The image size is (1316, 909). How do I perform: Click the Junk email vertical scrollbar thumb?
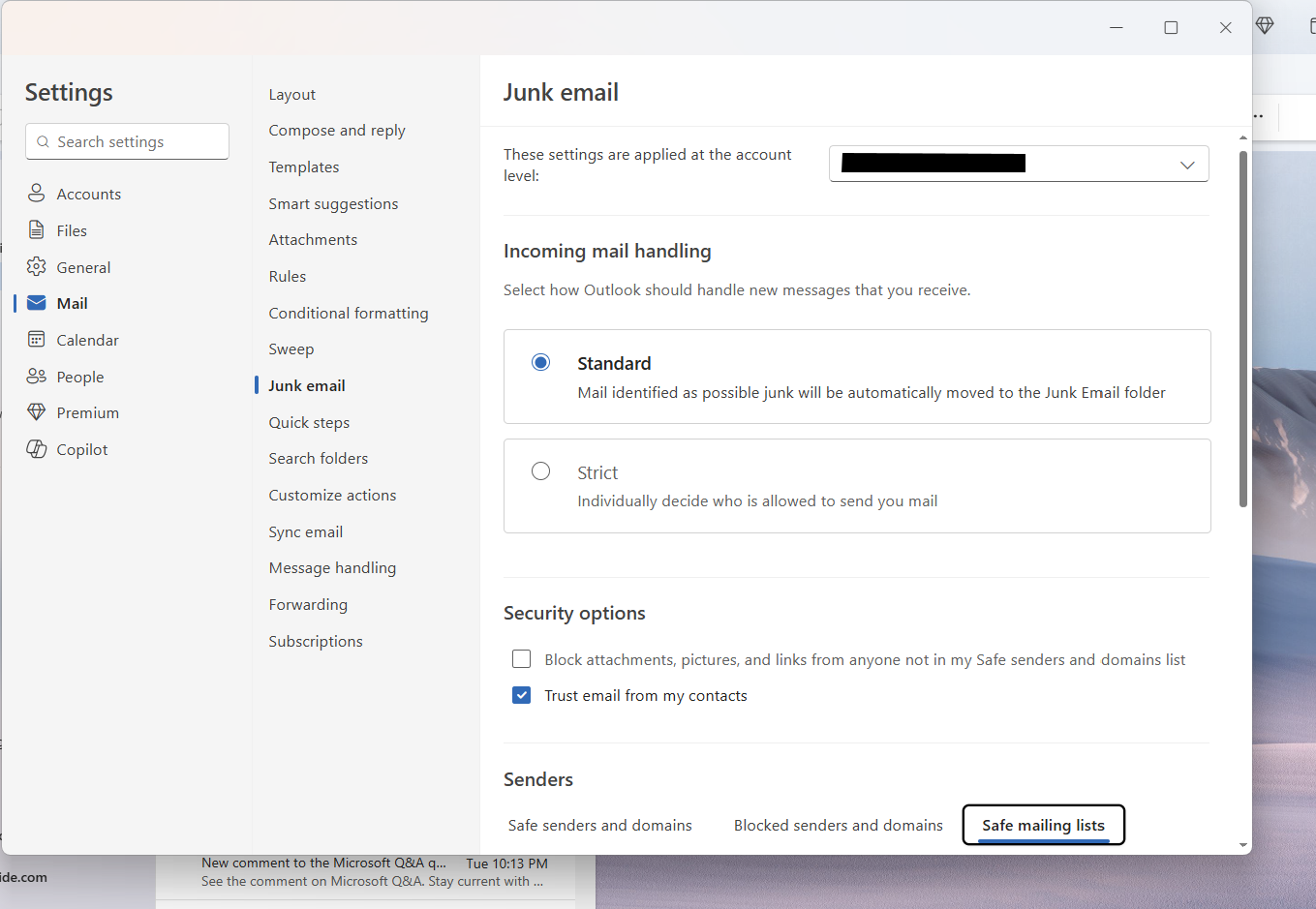[x=1243, y=329]
